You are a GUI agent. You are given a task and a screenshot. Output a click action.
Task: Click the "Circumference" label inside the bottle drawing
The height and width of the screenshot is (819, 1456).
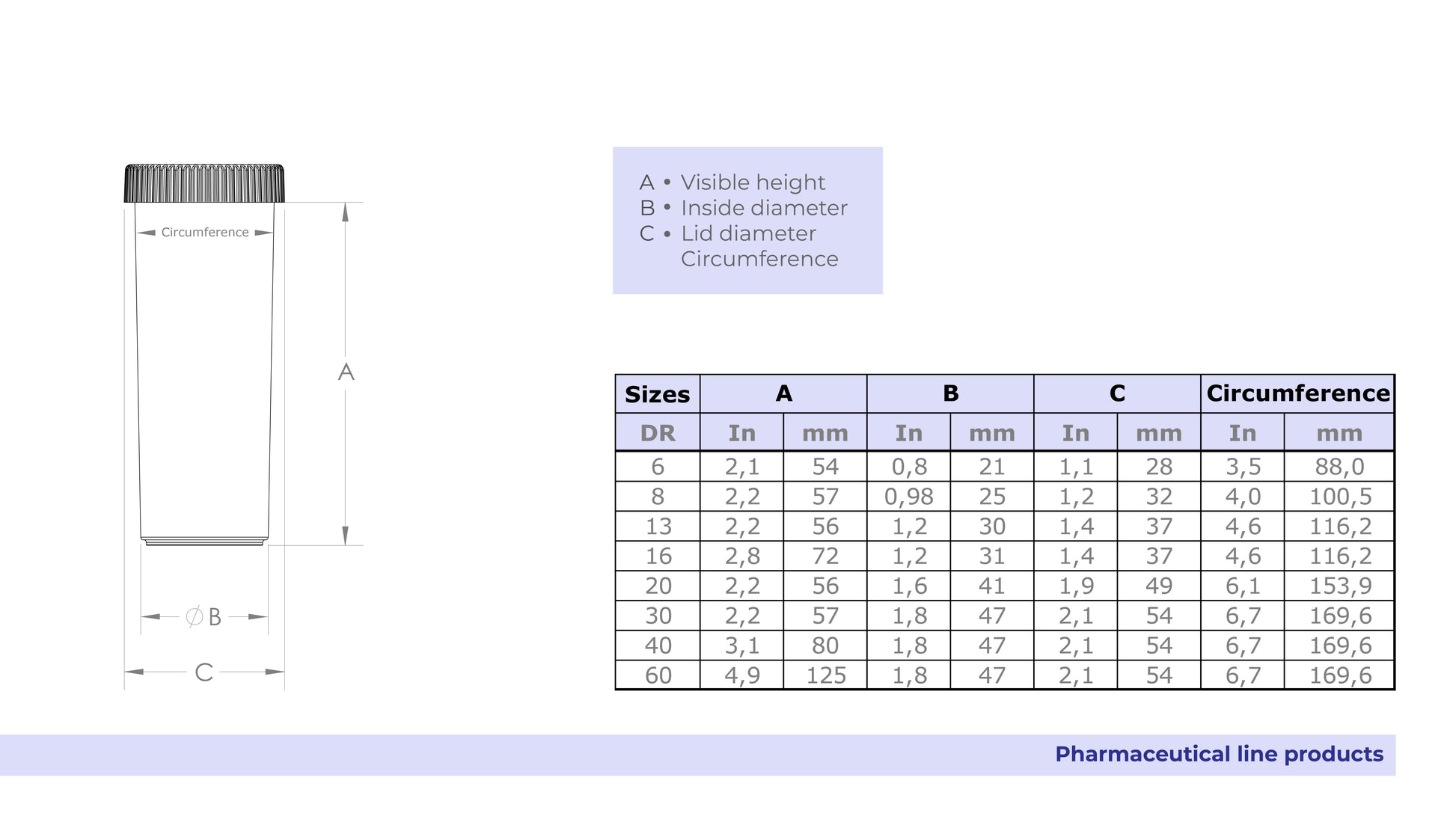[205, 233]
